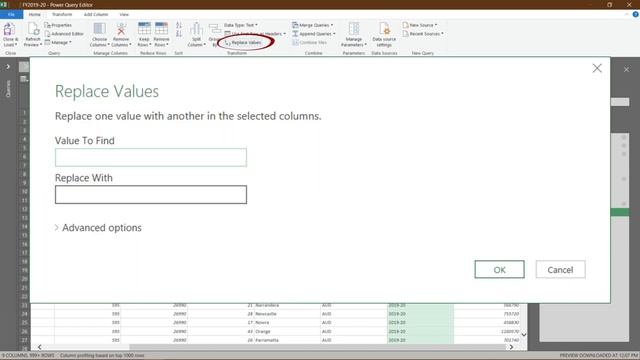Viewport: 640px width, 360px height.
Task: Sort the column descending
Action: pyautogui.click(x=179, y=34)
